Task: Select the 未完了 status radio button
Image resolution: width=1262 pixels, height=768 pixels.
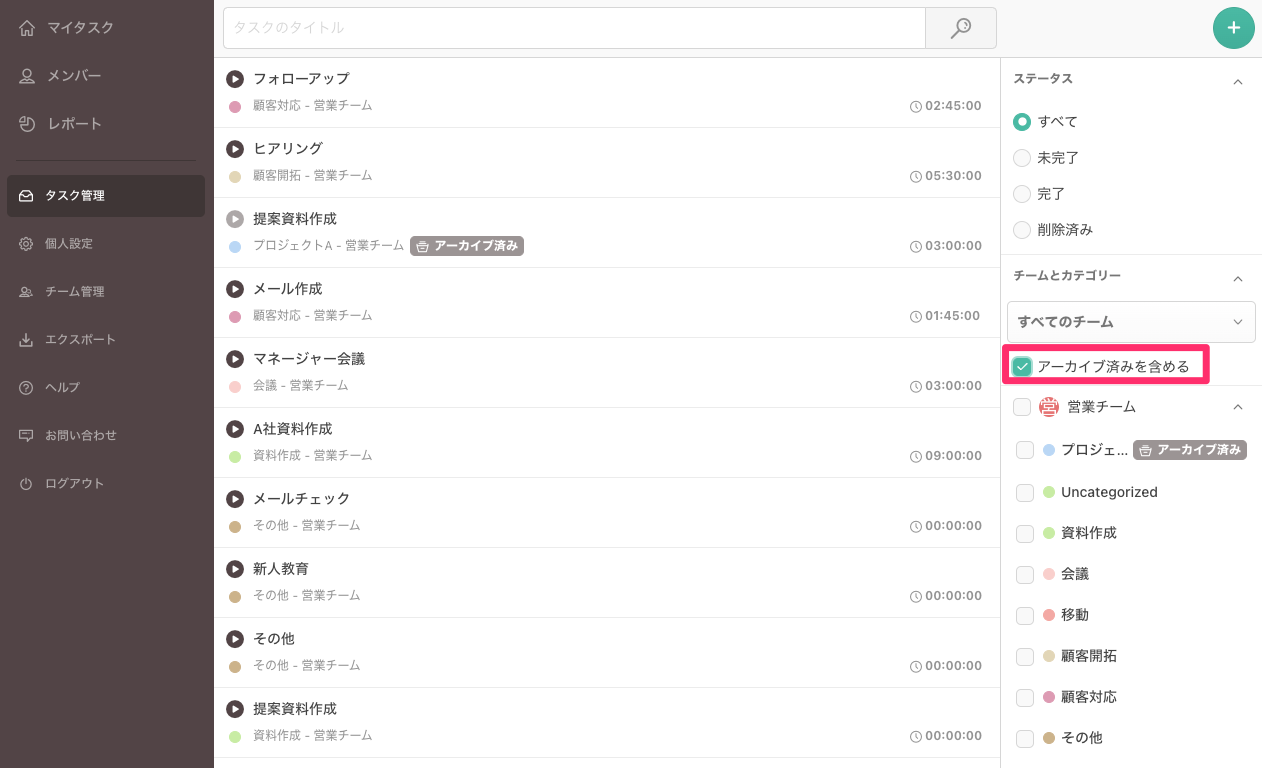Action: click(1022, 157)
